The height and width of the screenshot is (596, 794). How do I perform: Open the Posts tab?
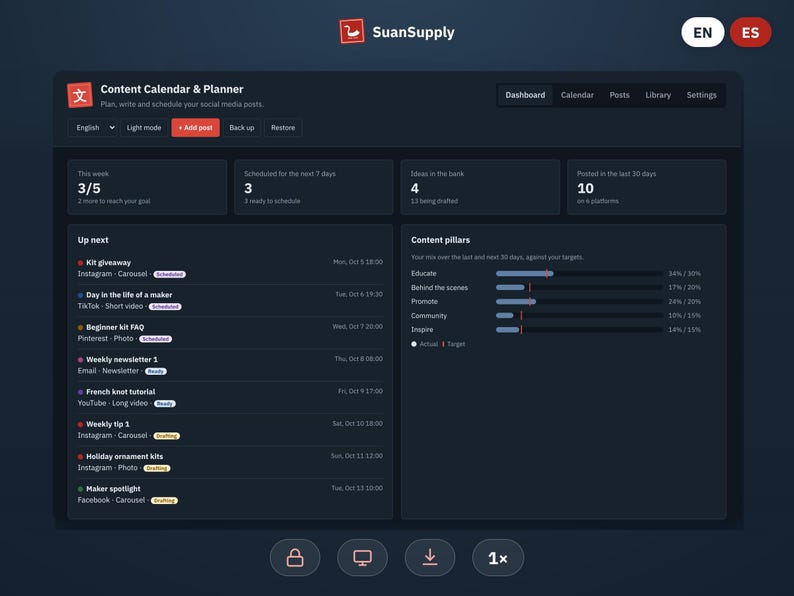point(619,95)
